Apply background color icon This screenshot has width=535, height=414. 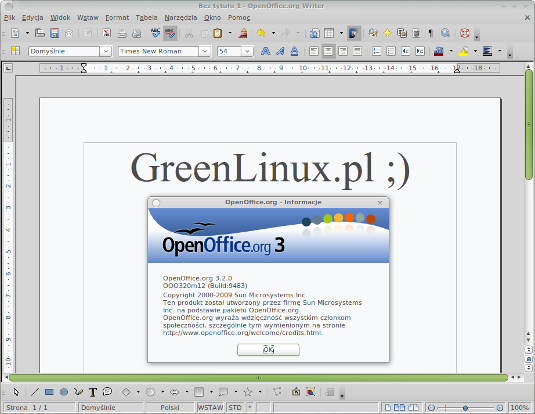tap(488, 51)
